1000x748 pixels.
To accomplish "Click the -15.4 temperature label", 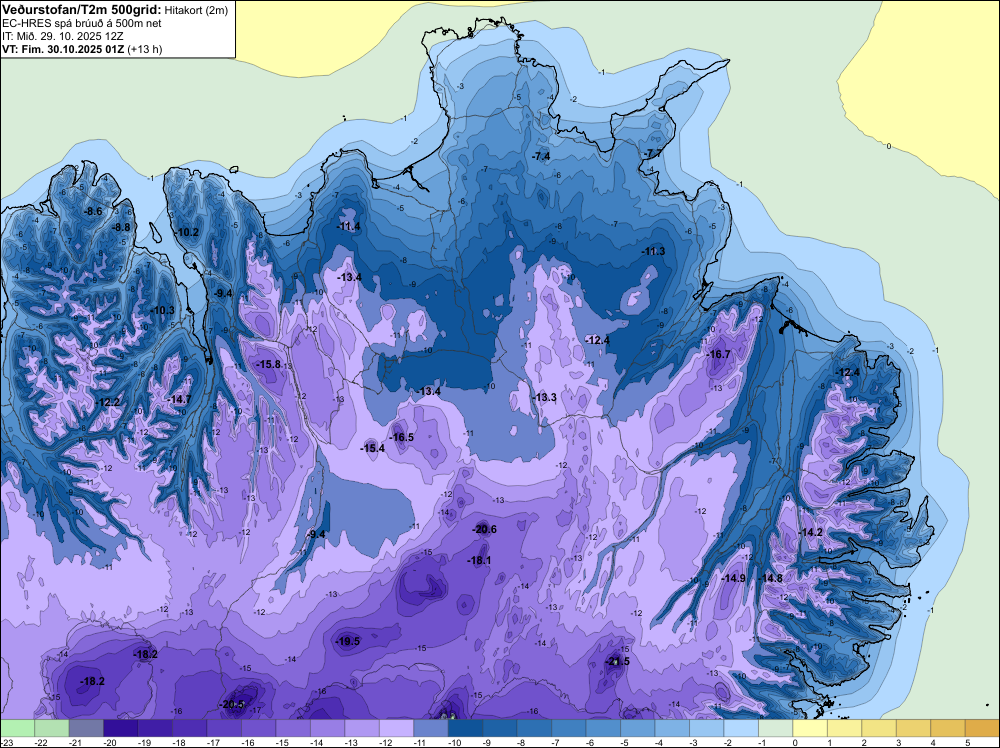I will (x=372, y=448).
